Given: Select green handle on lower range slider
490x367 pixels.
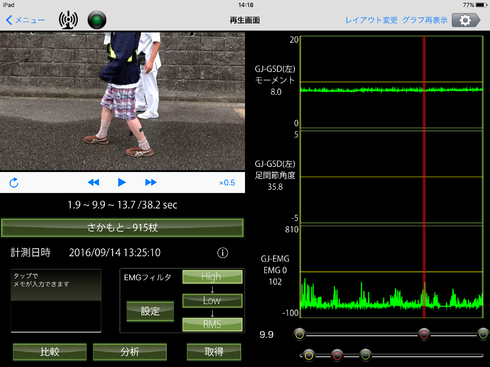Looking at the screenshot, I should [x=365, y=355].
